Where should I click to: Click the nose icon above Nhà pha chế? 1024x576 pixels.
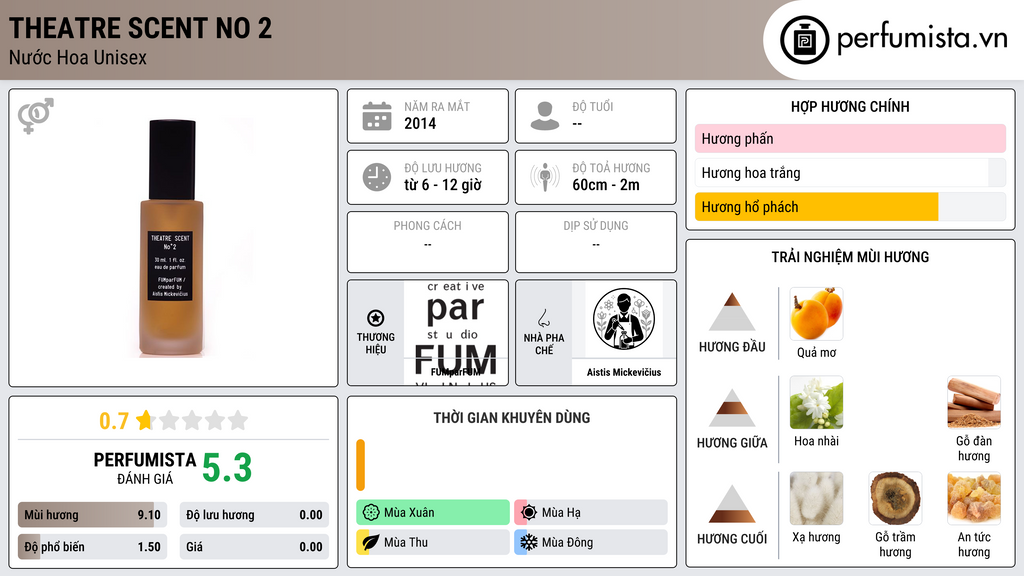pos(543,318)
